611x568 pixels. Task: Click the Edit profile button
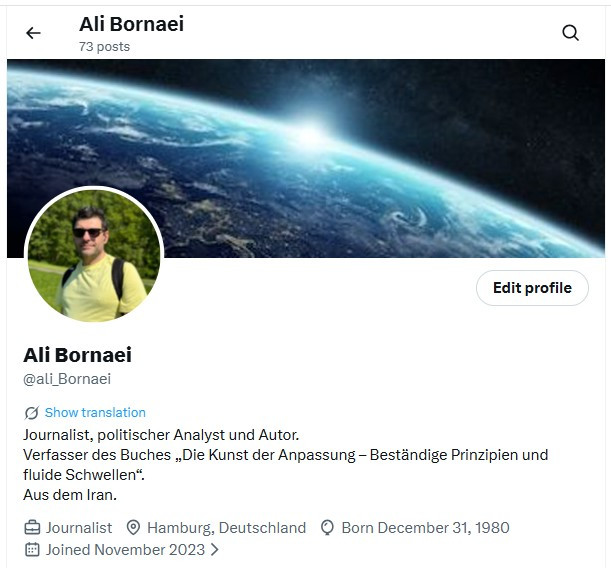tap(532, 288)
